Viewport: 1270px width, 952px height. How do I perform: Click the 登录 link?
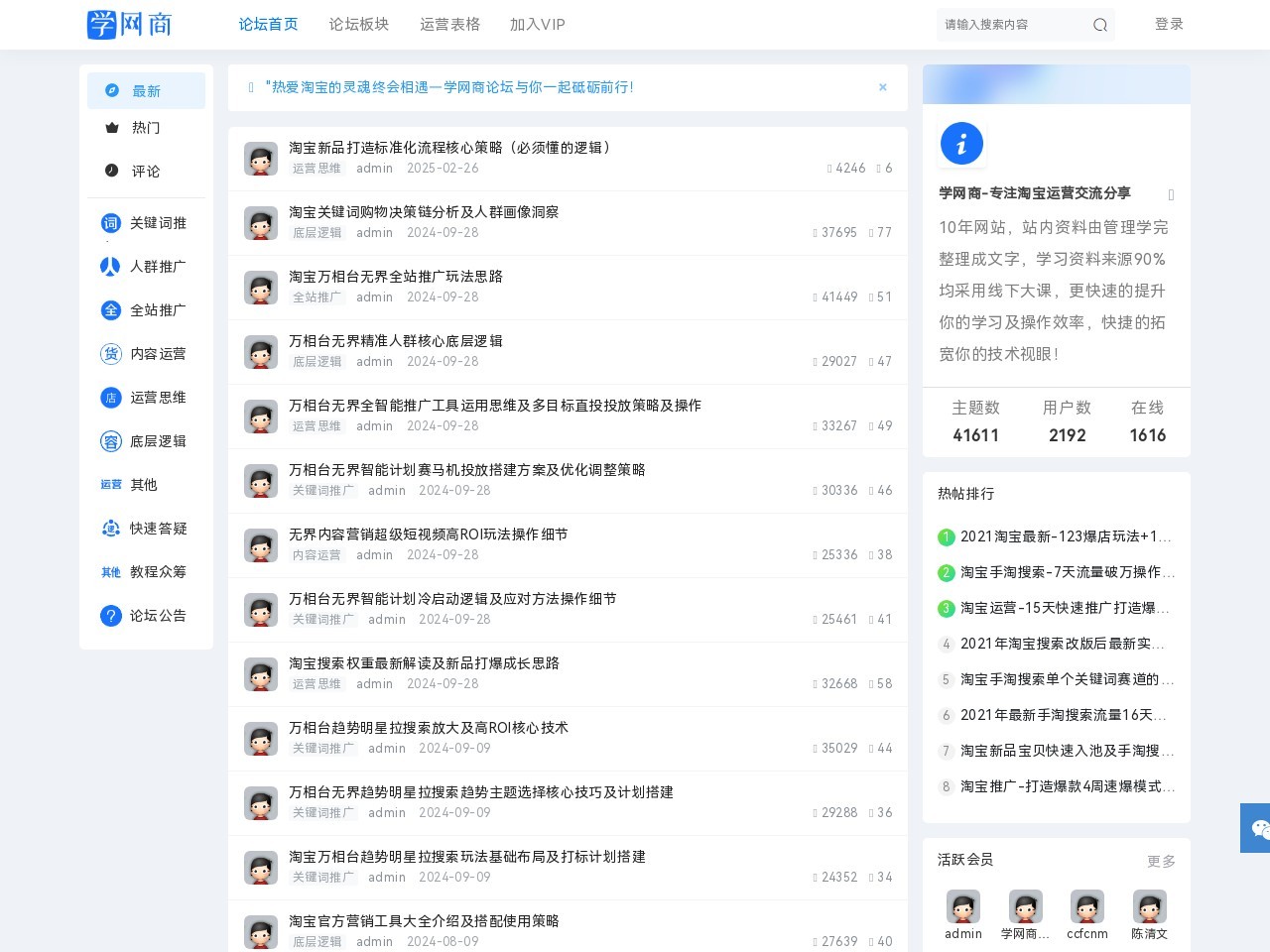(1169, 24)
